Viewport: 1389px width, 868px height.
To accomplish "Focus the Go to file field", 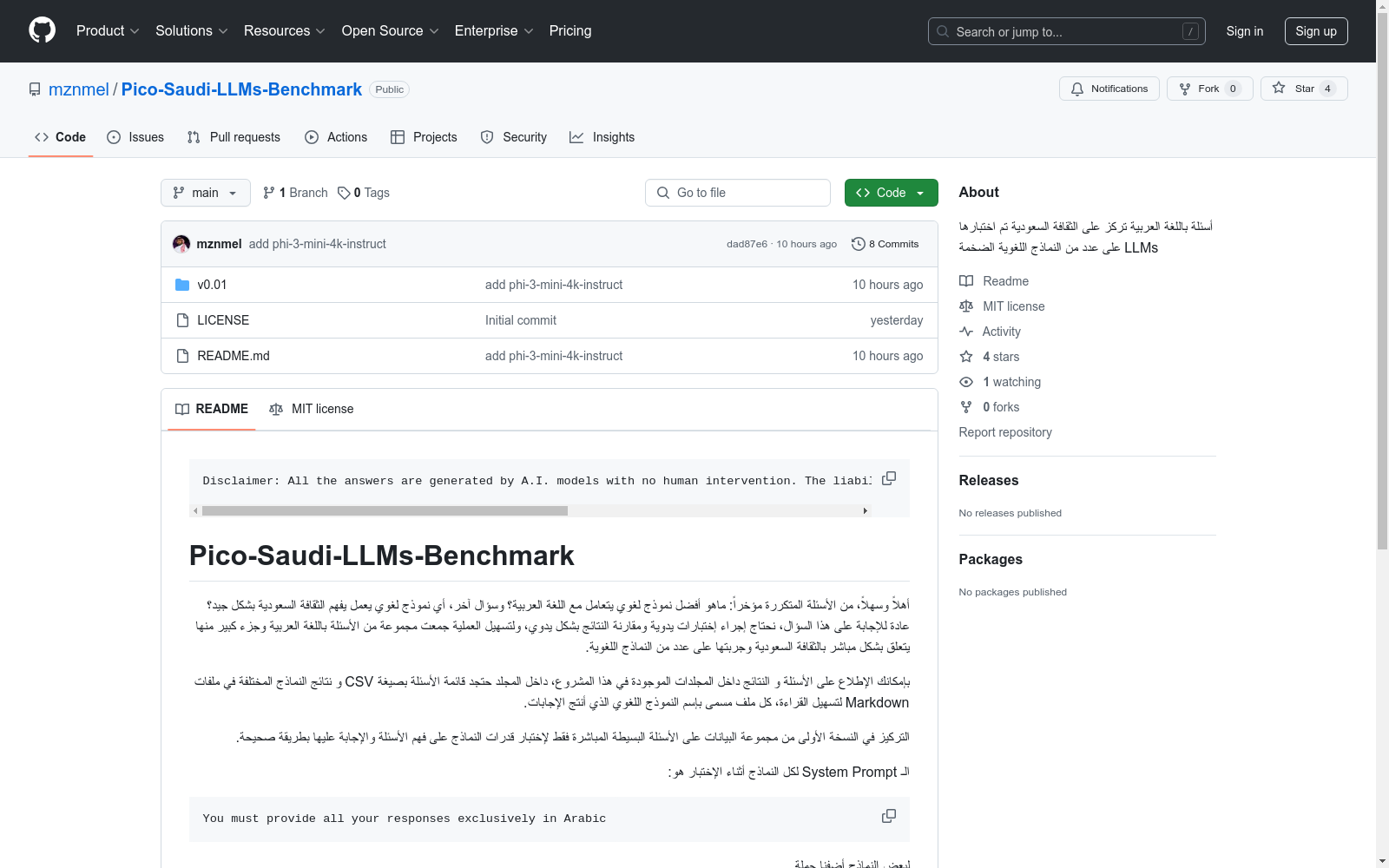I will pos(738,193).
